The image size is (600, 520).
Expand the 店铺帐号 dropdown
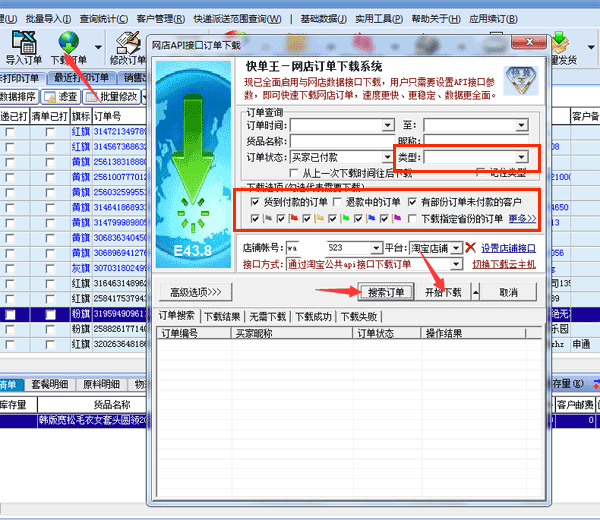pyautogui.click(x=377, y=248)
